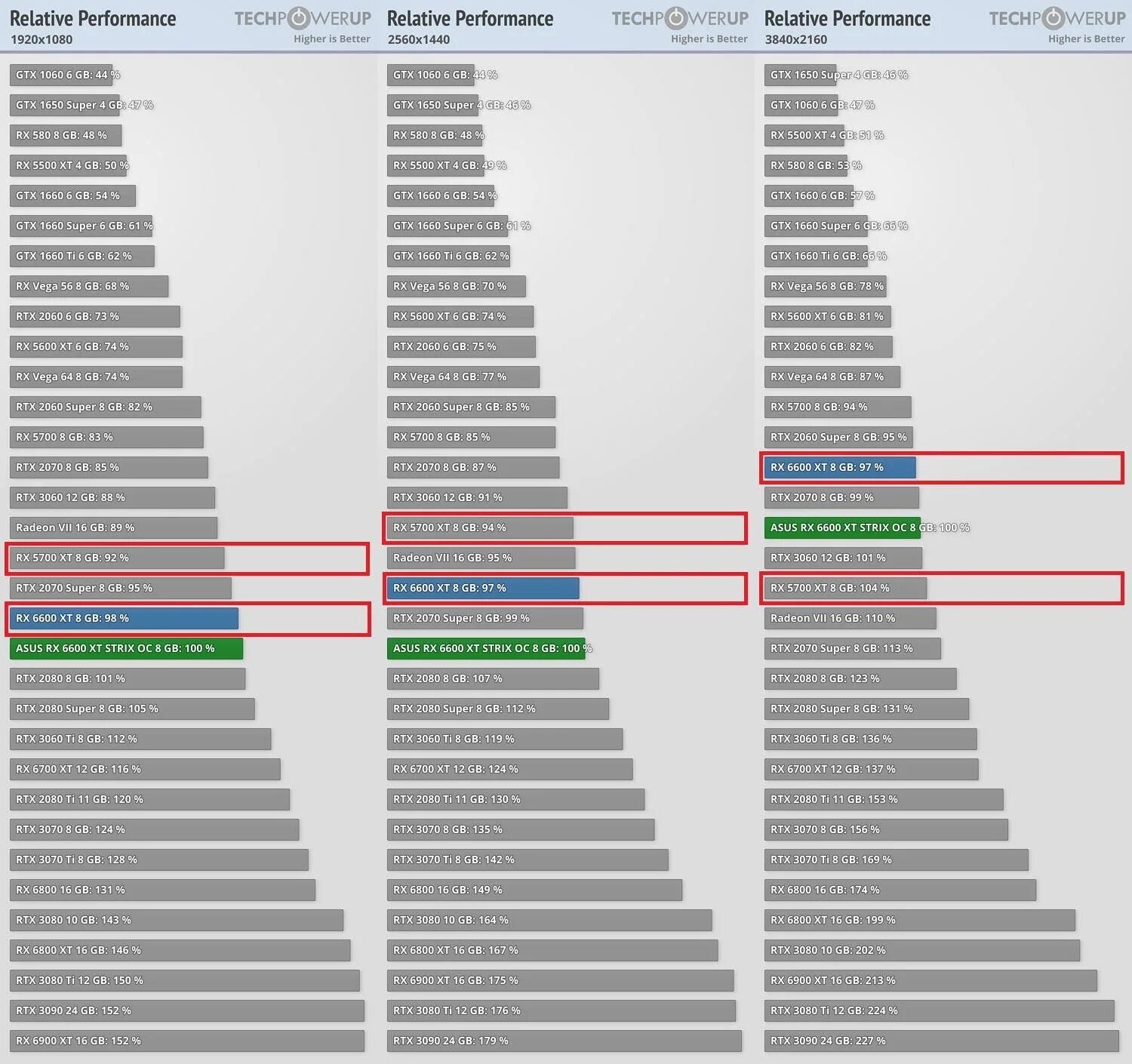Image resolution: width=1132 pixels, height=1064 pixels.
Task: Click RX 6800 XT 16 GB: 146 % bar
Action: (x=180, y=950)
